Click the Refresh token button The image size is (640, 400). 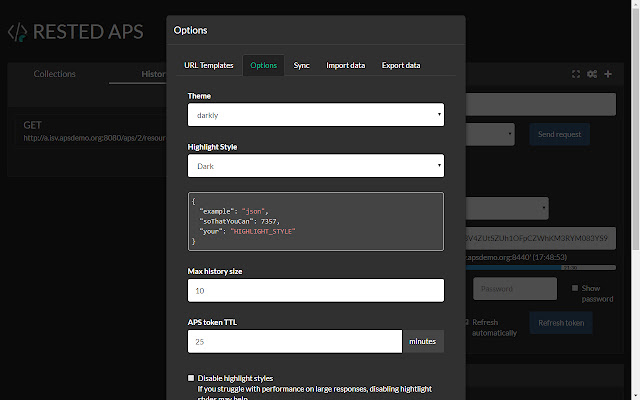pyautogui.click(x=560, y=323)
